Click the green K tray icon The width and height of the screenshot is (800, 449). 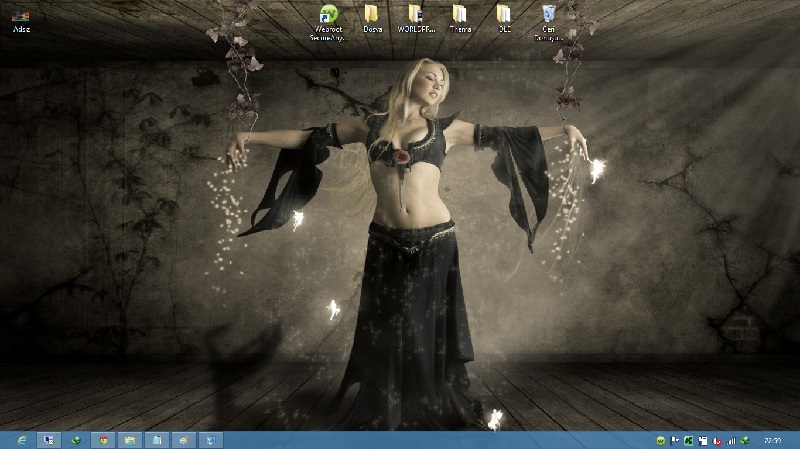pos(689,440)
